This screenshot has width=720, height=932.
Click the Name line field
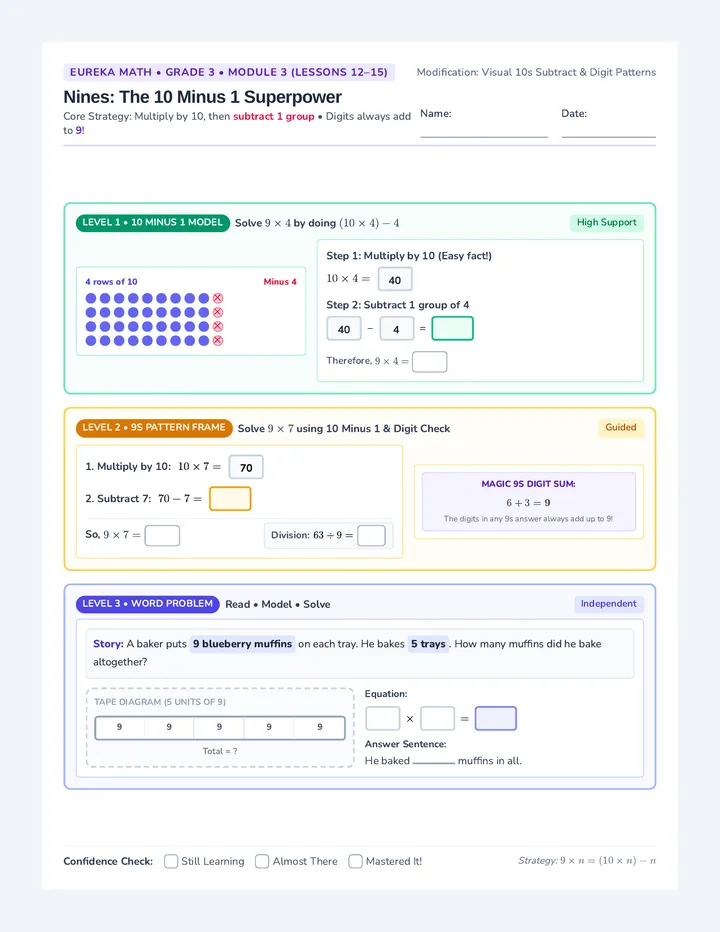point(484,130)
